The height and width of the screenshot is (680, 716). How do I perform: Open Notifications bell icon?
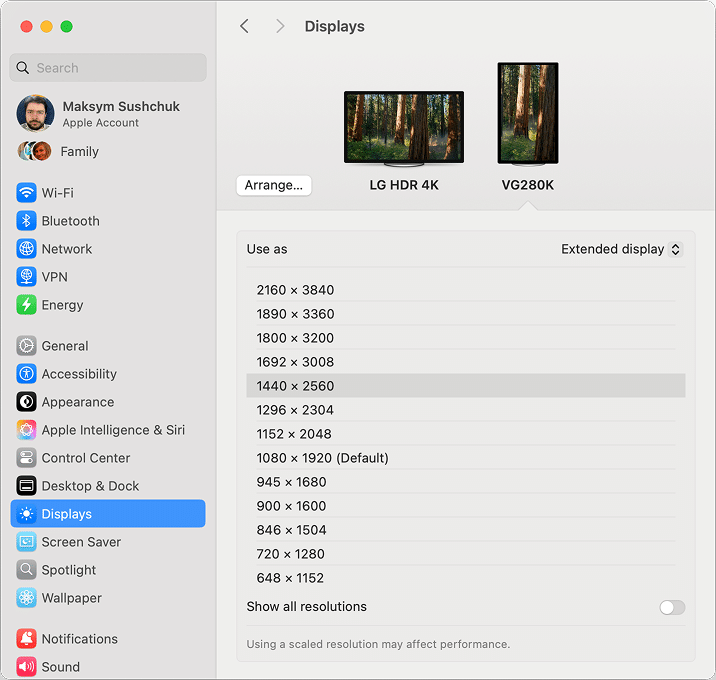point(27,639)
